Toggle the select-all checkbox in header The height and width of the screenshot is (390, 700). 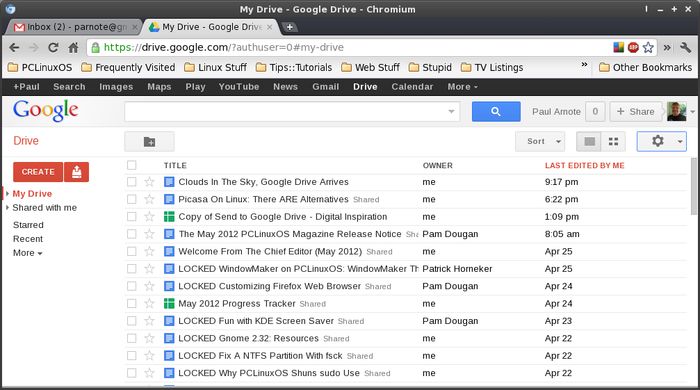tap(131, 165)
